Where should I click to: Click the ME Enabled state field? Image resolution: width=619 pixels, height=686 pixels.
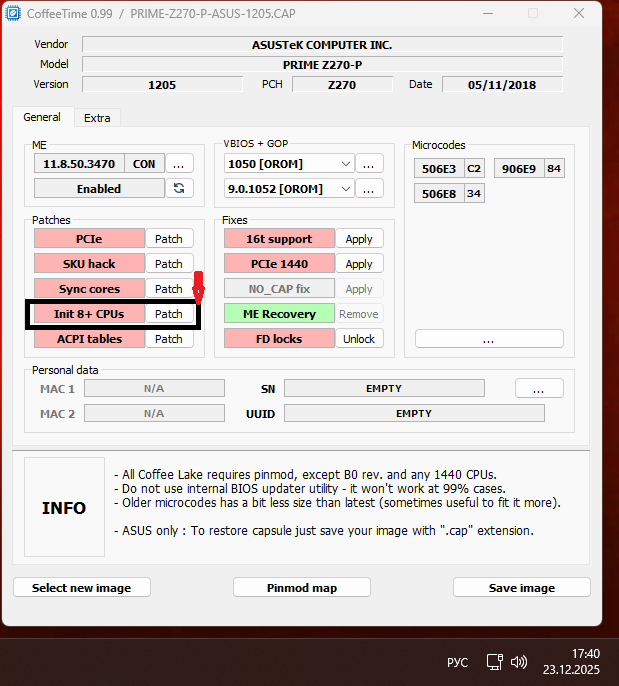tap(99, 189)
